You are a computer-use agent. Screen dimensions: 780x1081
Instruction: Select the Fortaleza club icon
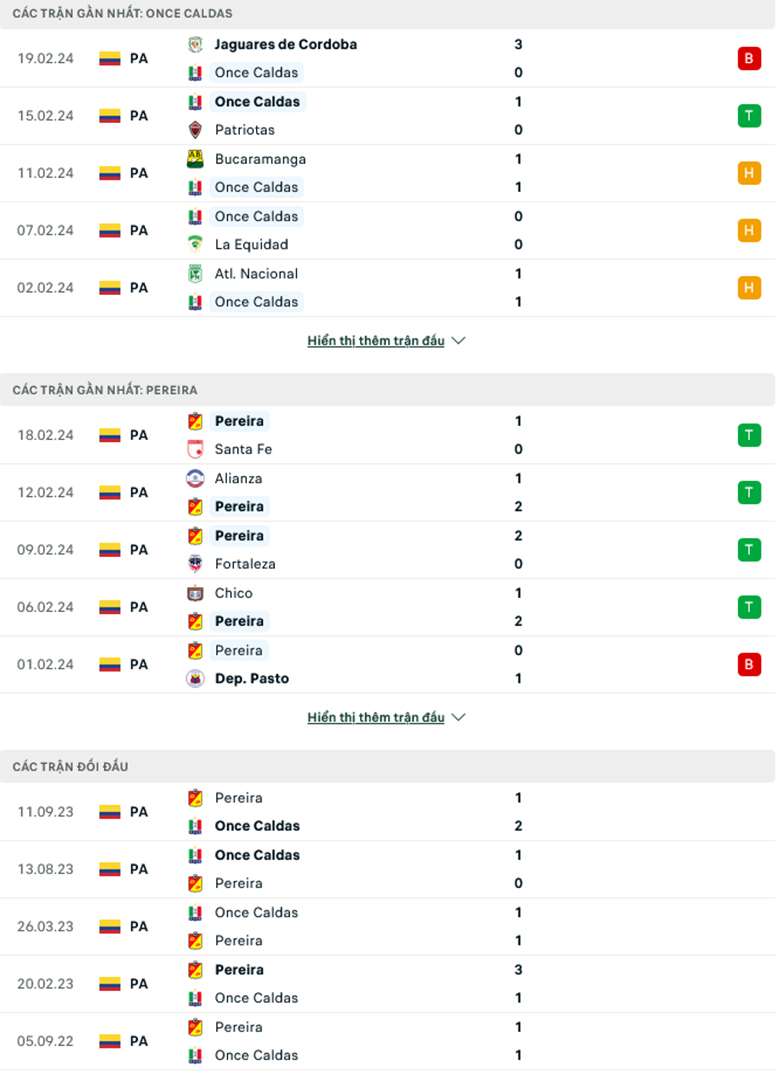[x=196, y=563]
